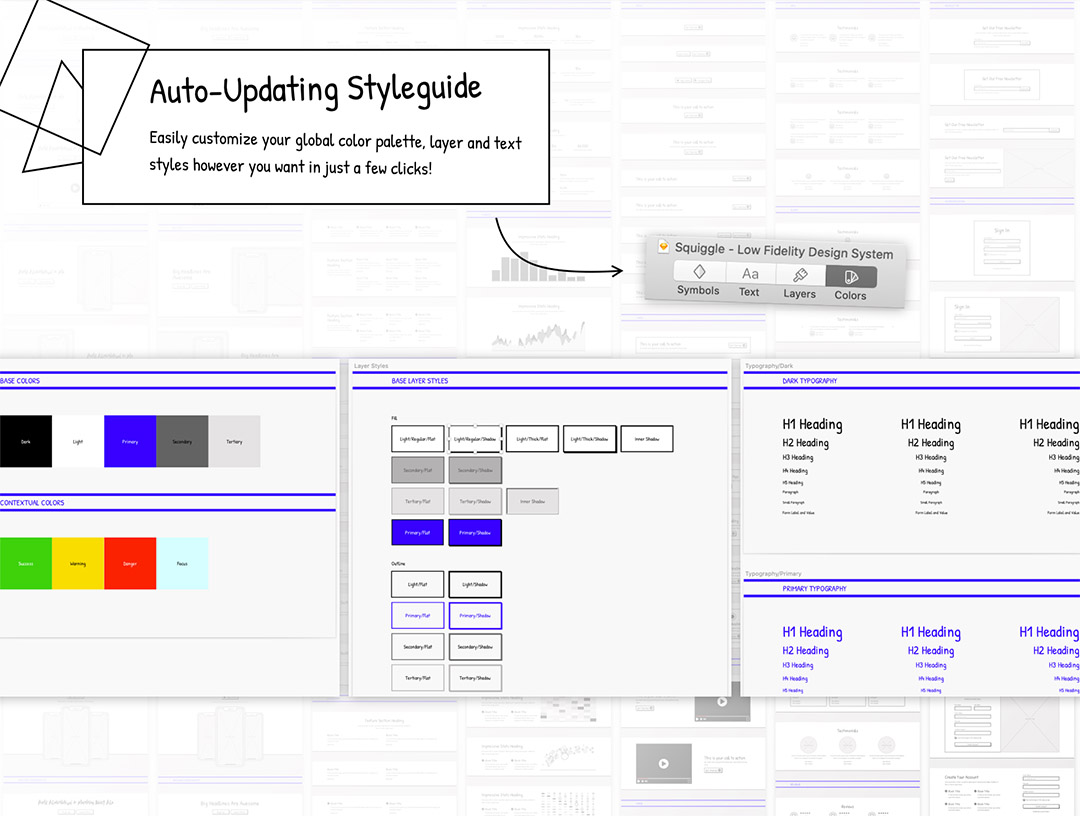
Task: Select the Secondary/Flat gray filled style box
Action: (417, 470)
